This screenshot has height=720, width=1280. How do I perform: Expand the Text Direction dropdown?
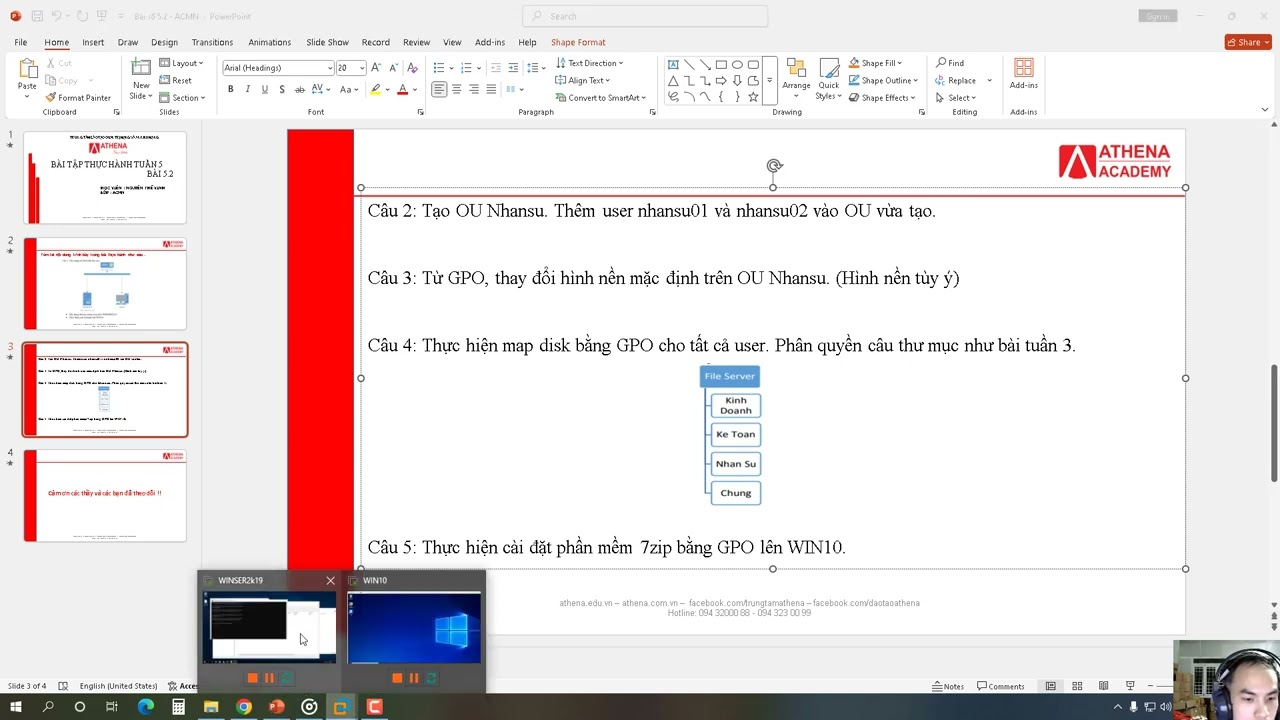point(589,63)
